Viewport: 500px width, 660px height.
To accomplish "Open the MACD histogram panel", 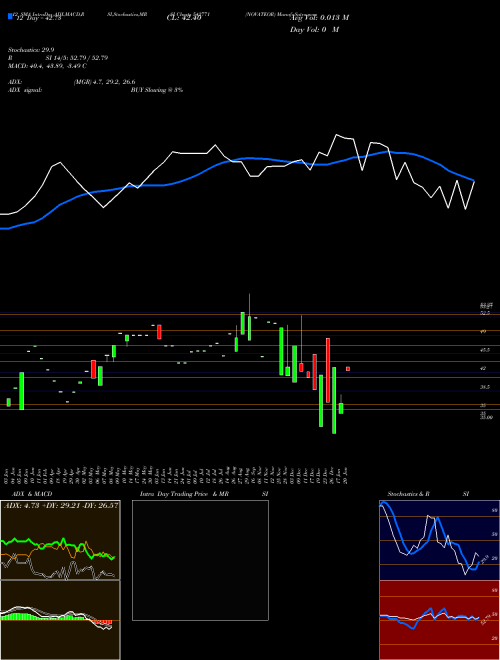I will (x=60, y=620).
